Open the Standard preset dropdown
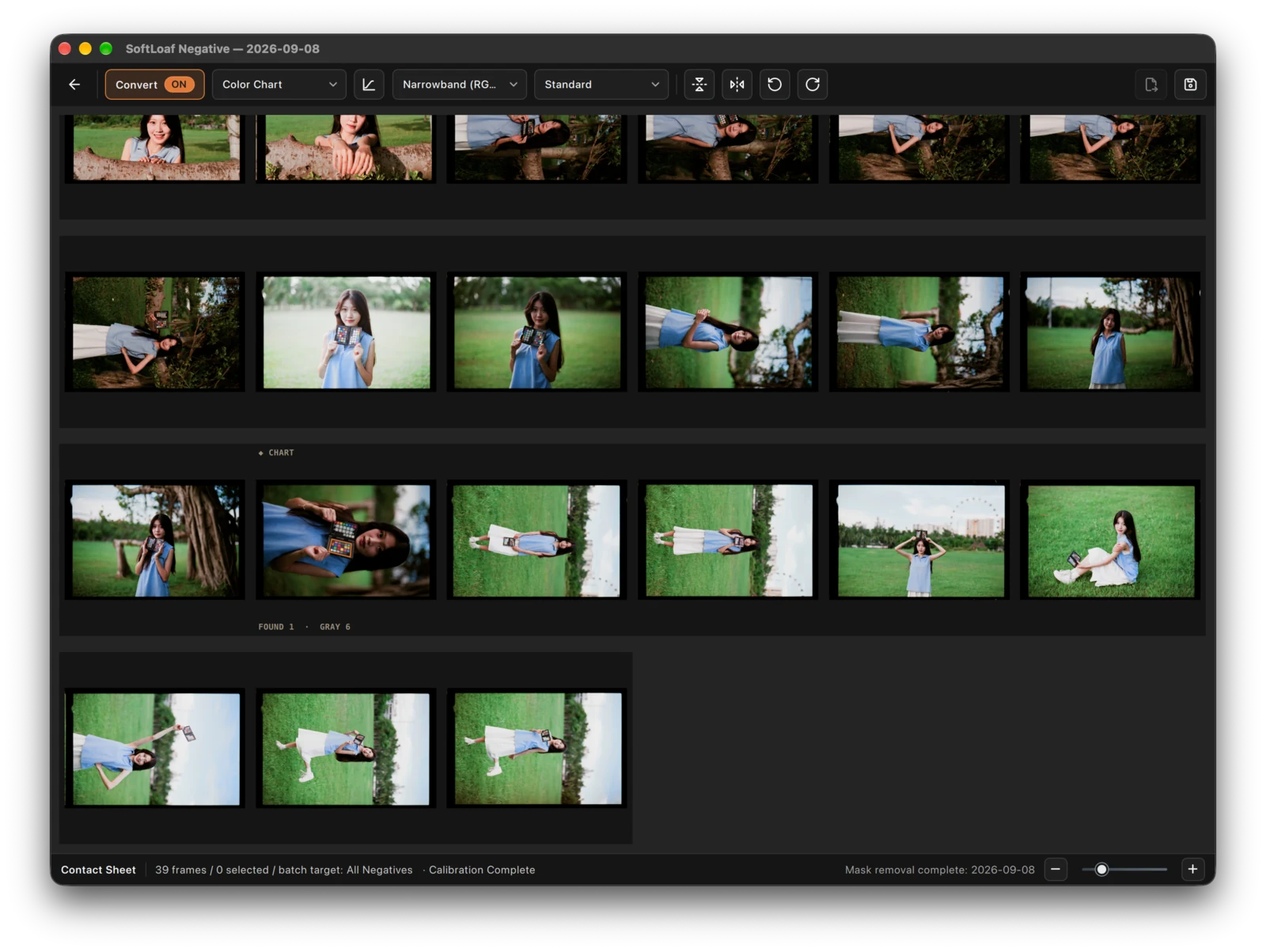Image resolution: width=1266 pixels, height=952 pixels. coord(601,85)
